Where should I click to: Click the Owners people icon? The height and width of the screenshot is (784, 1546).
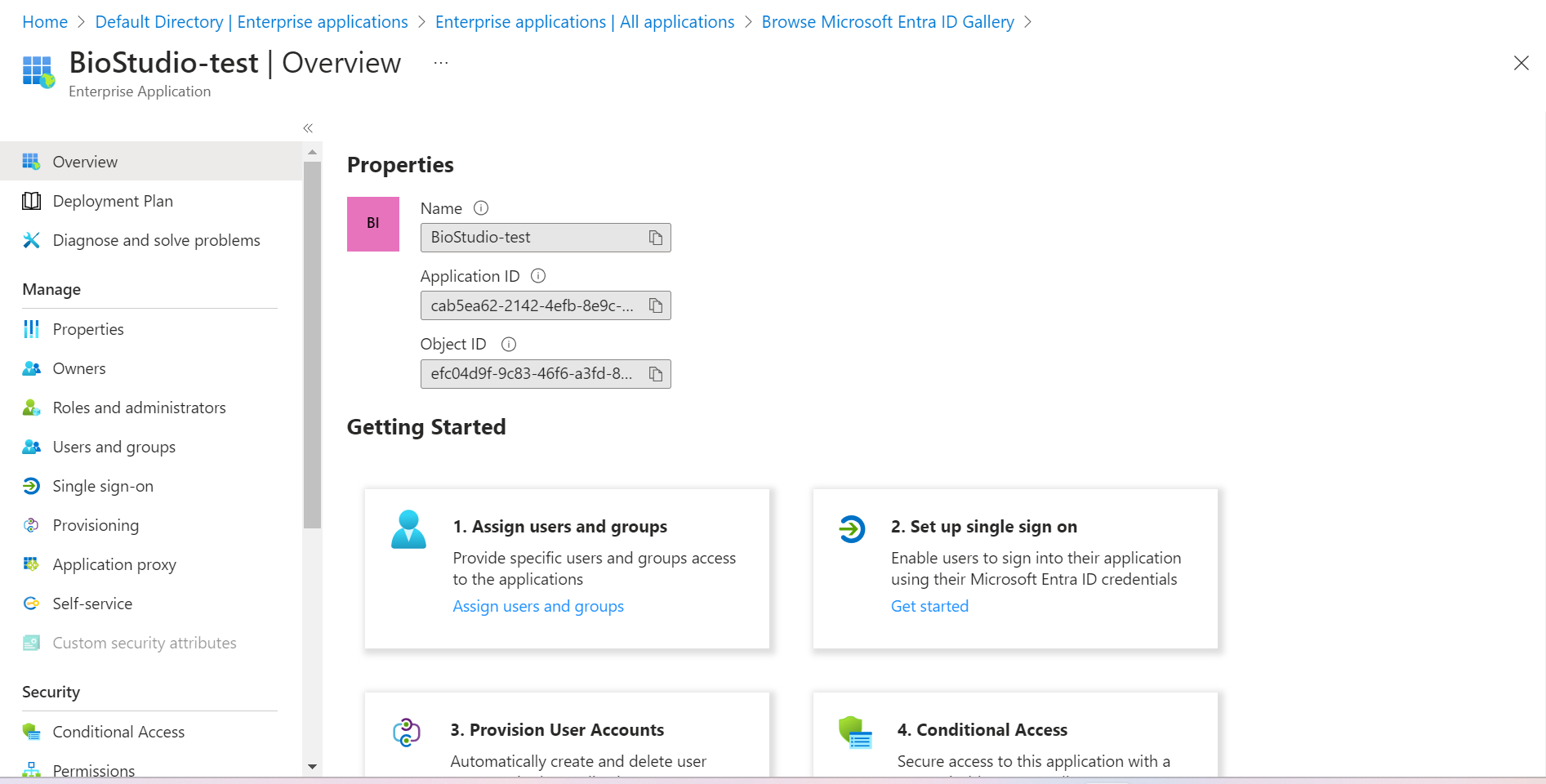click(x=31, y=368)
